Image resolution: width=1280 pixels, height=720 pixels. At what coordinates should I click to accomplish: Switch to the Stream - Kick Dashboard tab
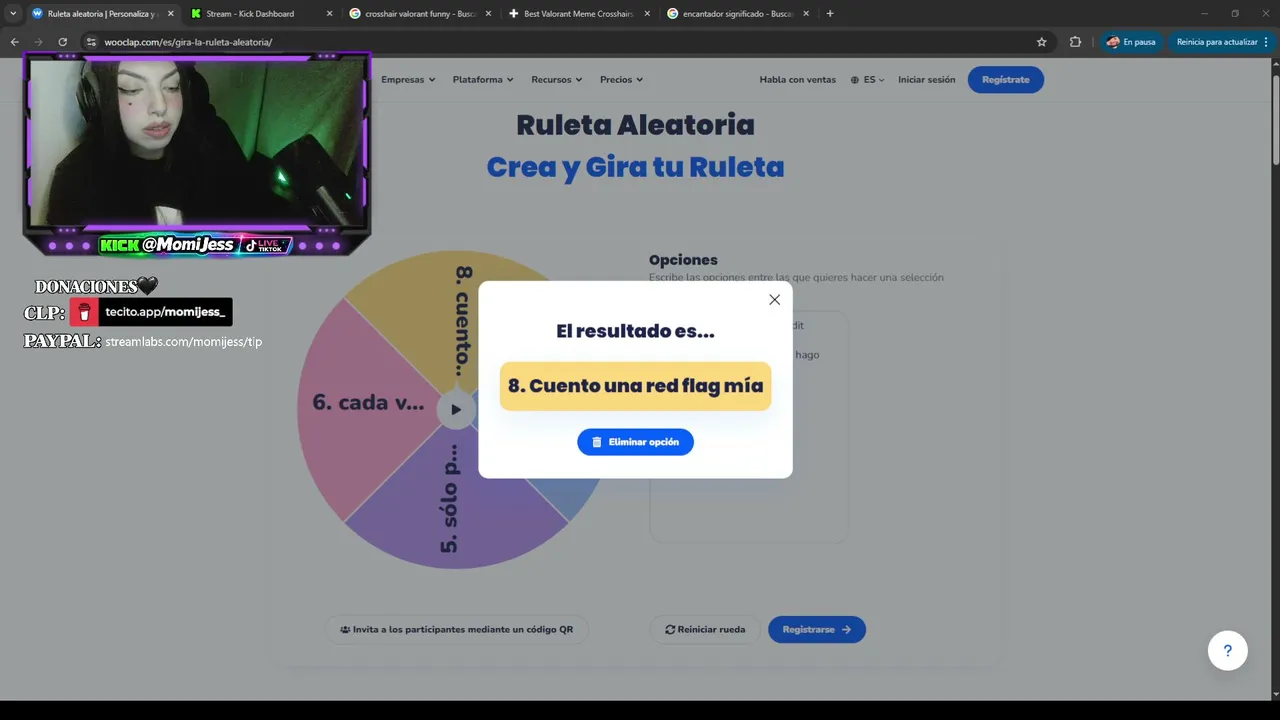pyautogui.click(x=260, y=14)
